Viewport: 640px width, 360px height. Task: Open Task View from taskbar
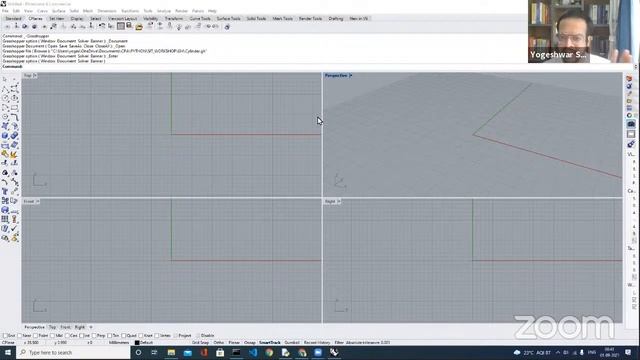coord(154,352)
